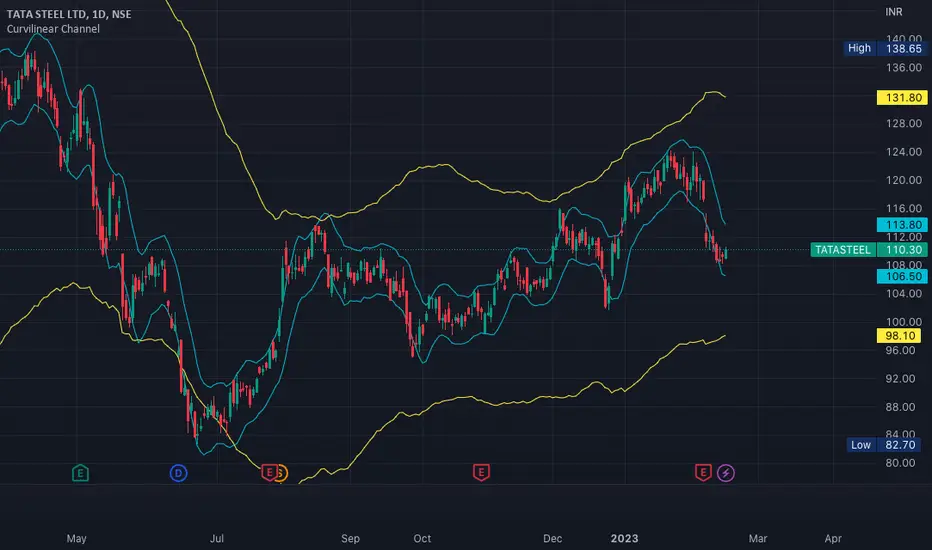
Task: Select the Curvilinear Channel indicator label
Action: coord(53,29)
